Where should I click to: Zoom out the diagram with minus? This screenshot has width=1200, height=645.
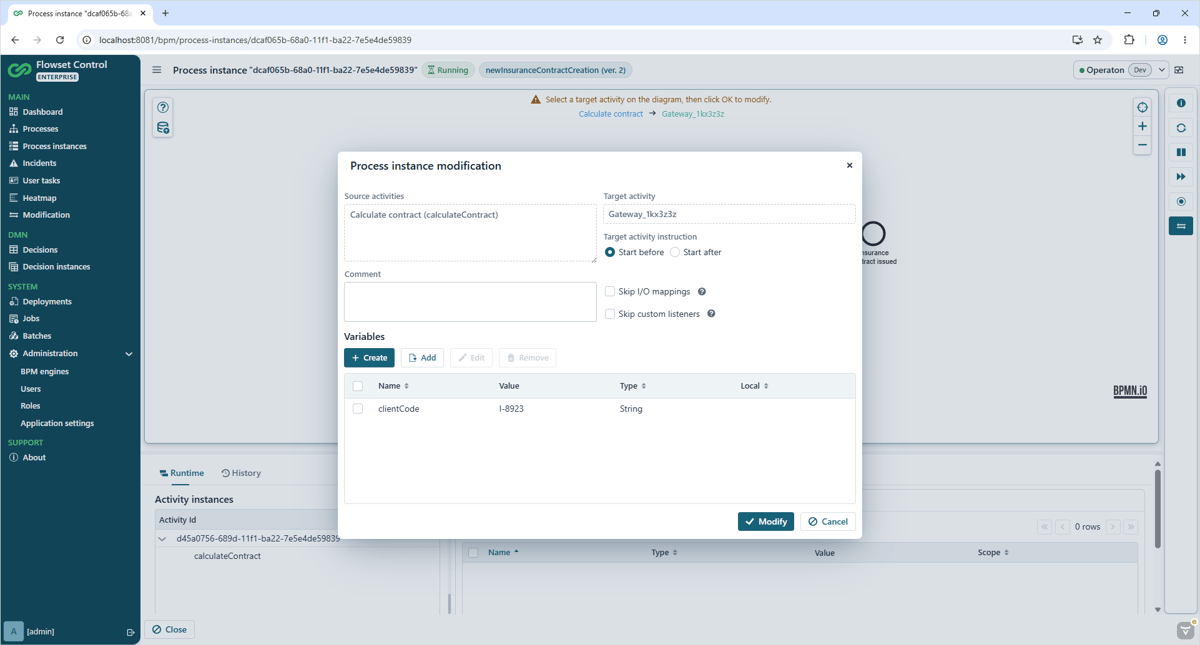click(x=1142, y=145)
